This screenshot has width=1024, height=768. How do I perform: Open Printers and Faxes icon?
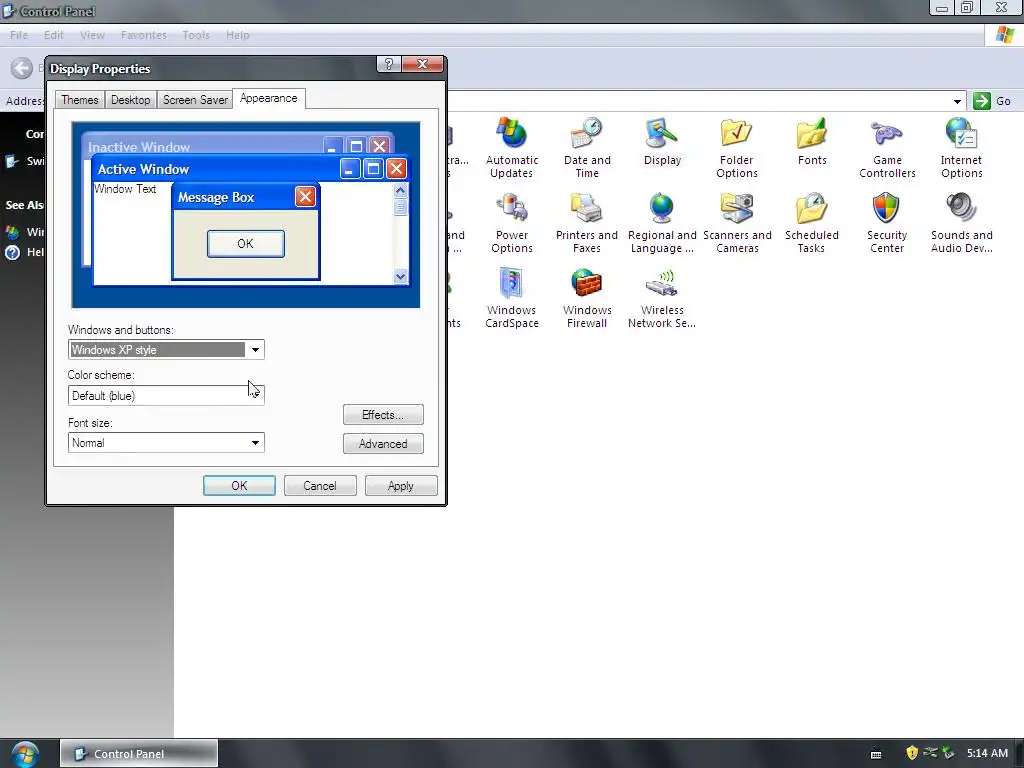tap(586, 223)
